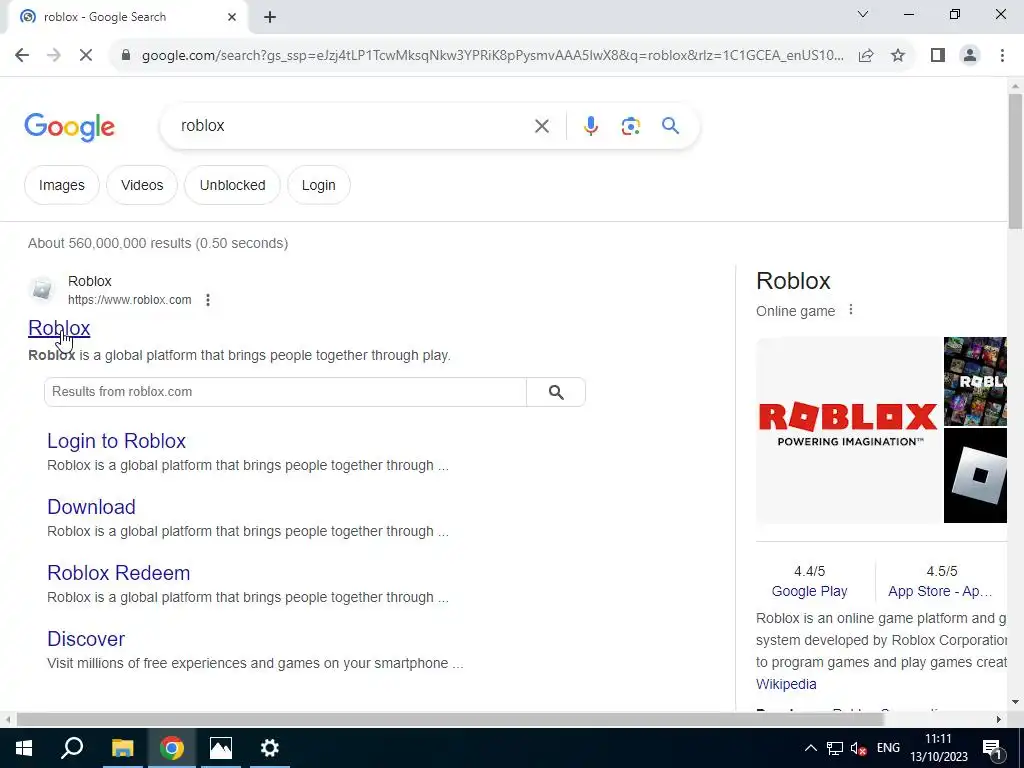Screen dimensions: 1024x768
Task: Open more options beside Online game
Action: tap(850, 310)
